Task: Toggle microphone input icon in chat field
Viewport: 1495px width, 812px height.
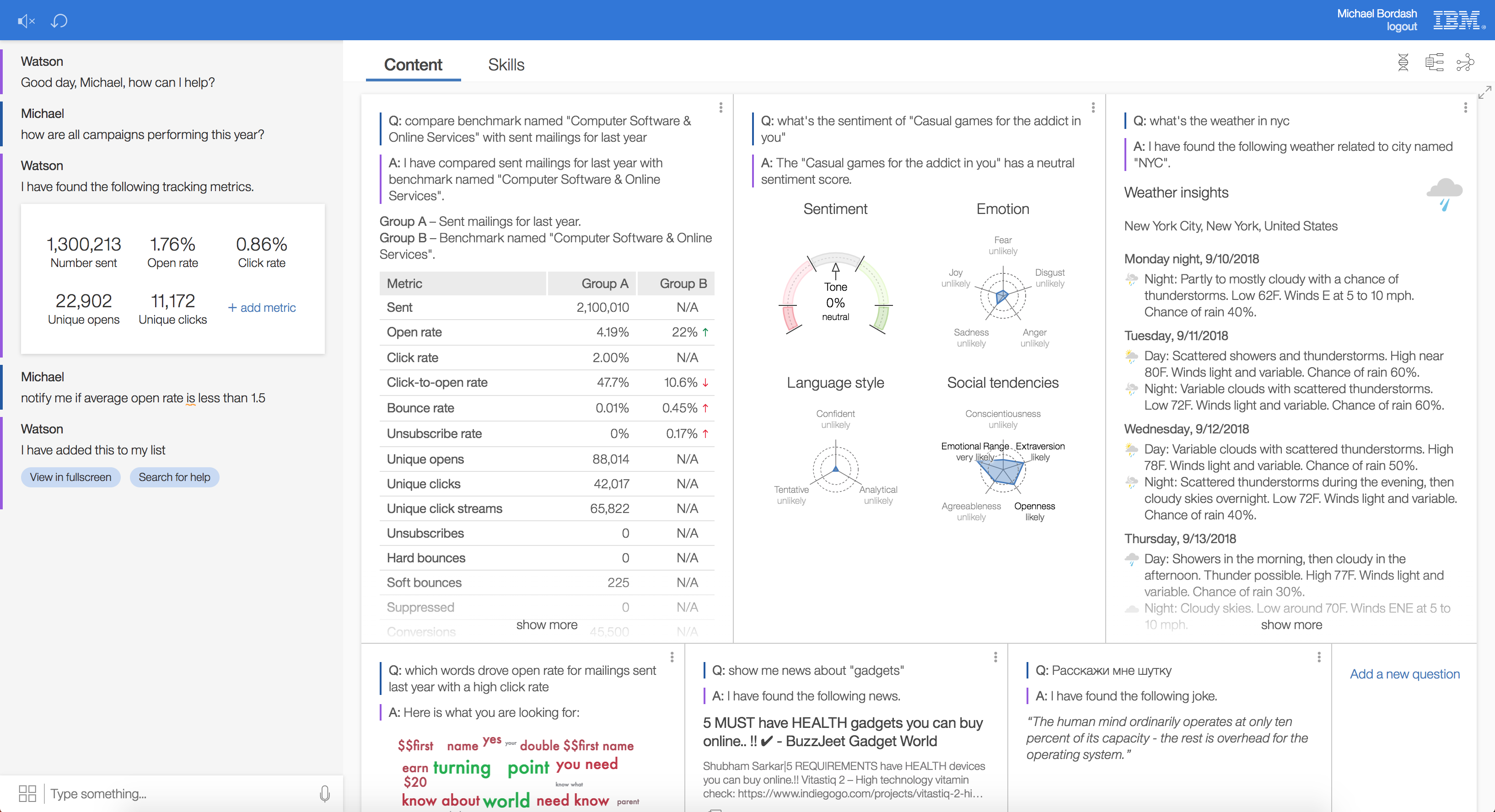Action: coord(328,791)
